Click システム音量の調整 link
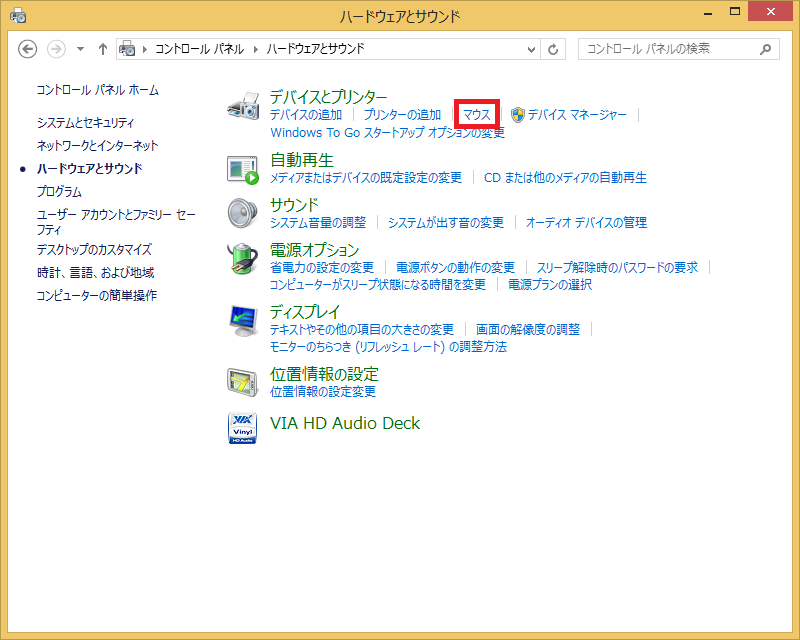The width and height of the screenshot is (800, 640). pyautogui.click(x=318, y=223)
